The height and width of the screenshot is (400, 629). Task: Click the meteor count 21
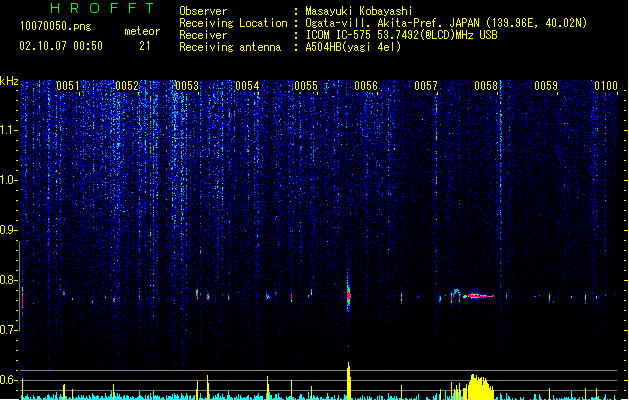pyautogui.click(x=145, y=46)
